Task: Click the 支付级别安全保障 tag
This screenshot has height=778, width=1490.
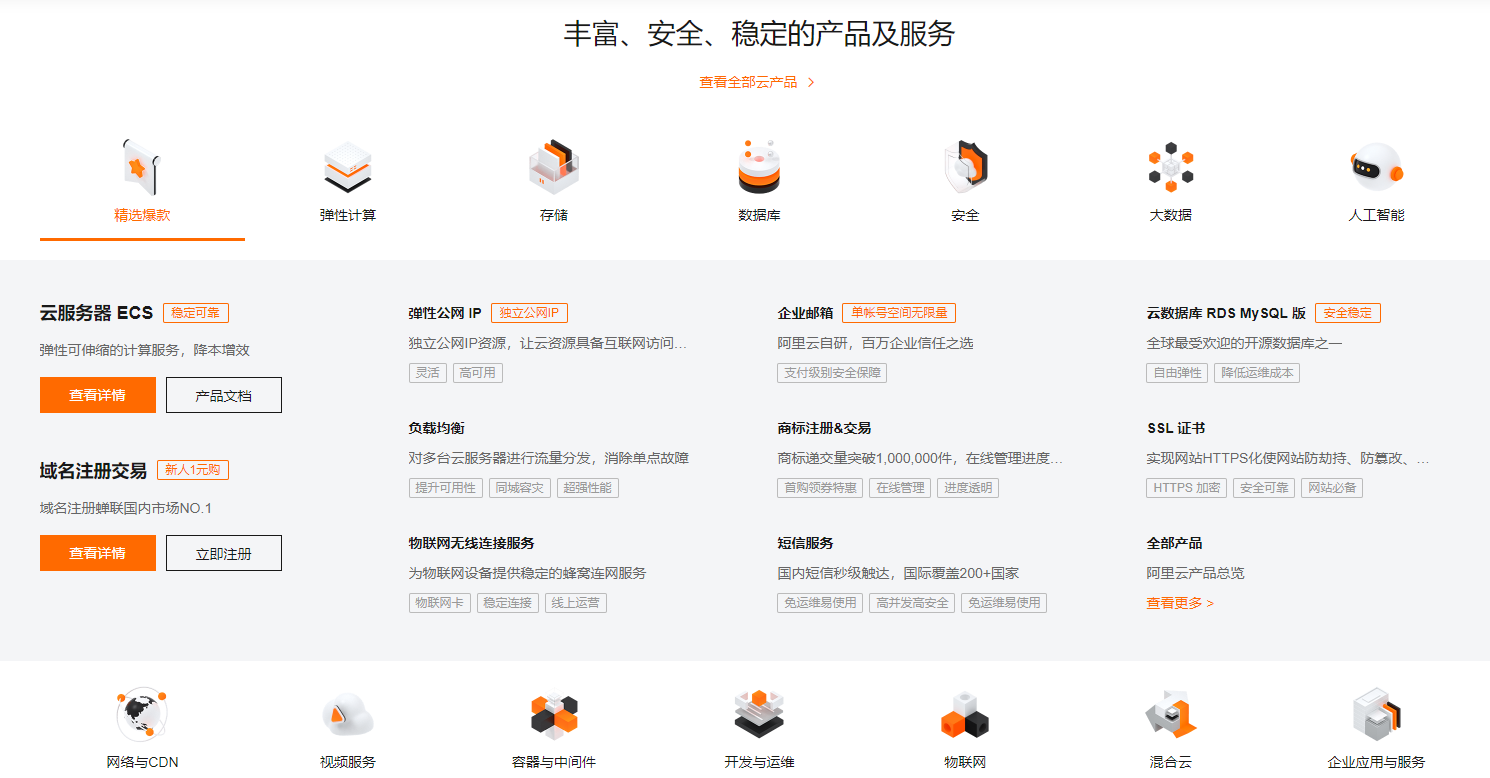Action: coord(832,373)
